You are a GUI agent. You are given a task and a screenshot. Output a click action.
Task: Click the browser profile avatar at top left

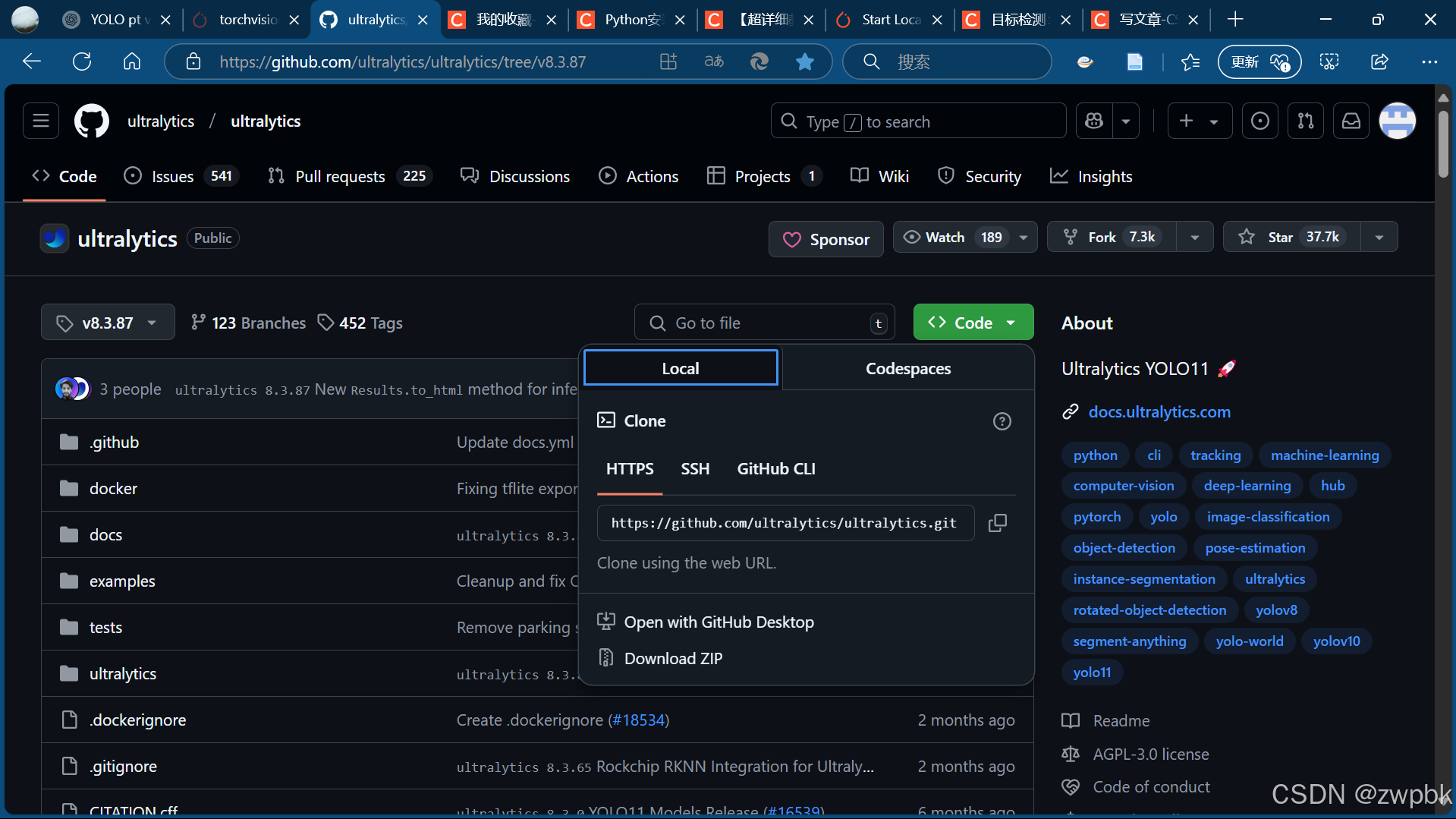[25, 19]
